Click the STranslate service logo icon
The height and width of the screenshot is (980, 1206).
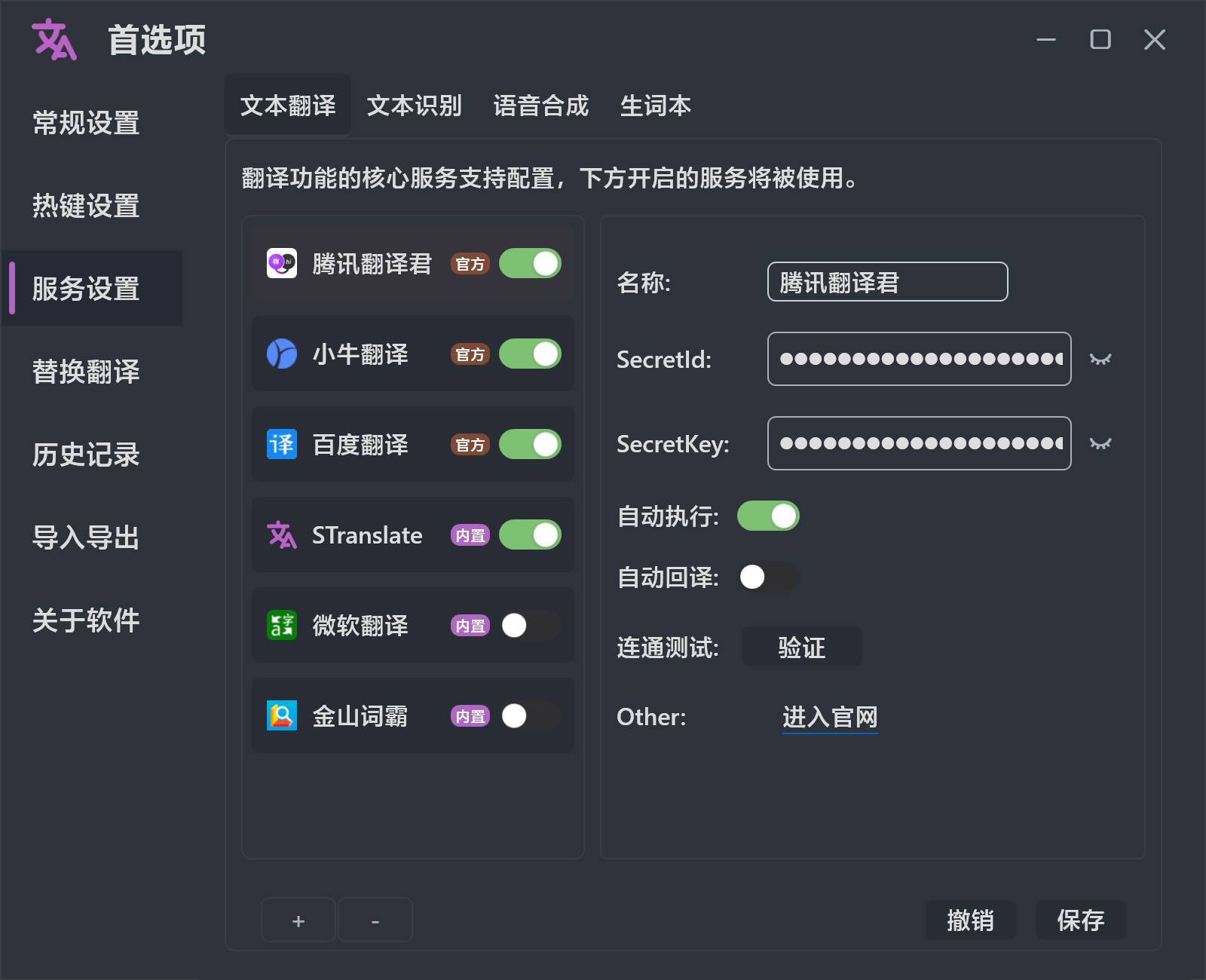click(282, 534)
